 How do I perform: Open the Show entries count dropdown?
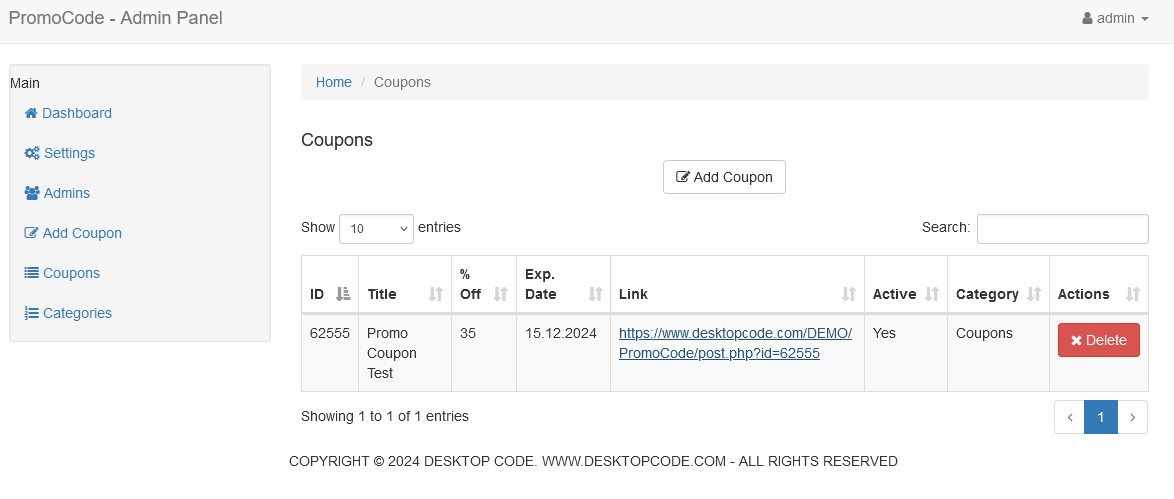click(x=376, y=229)
